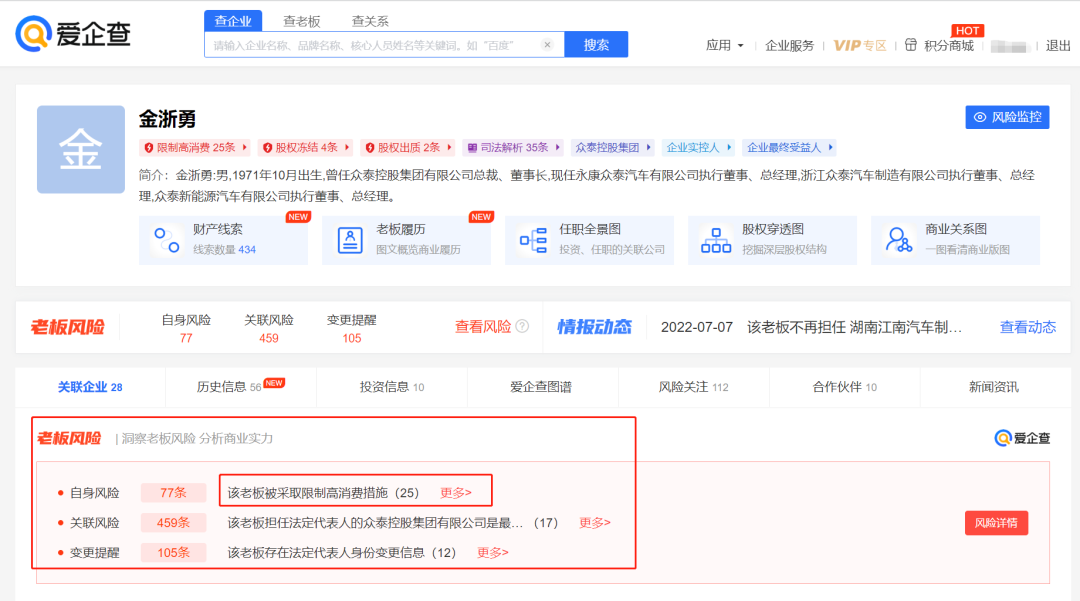Viewport: 1080px width, 601px height.
Task: Expand 股权出质 2条 tag arrow
Action: click(x=449, y=147)
